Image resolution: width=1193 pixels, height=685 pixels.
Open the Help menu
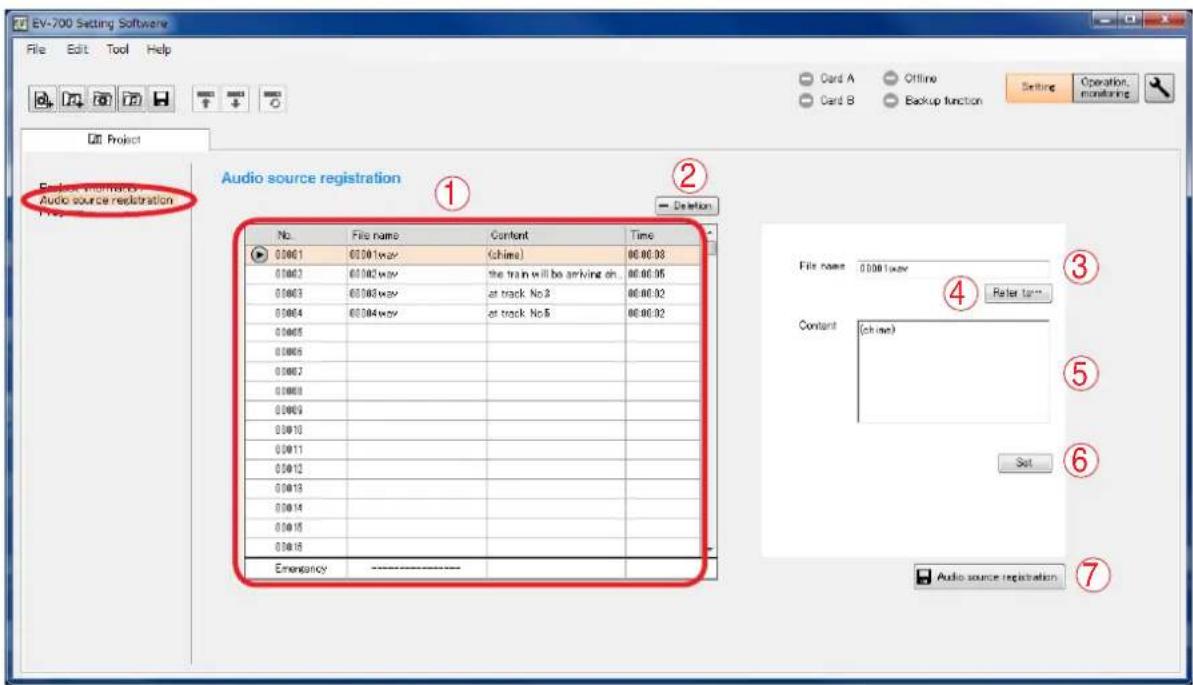(159, 49)
